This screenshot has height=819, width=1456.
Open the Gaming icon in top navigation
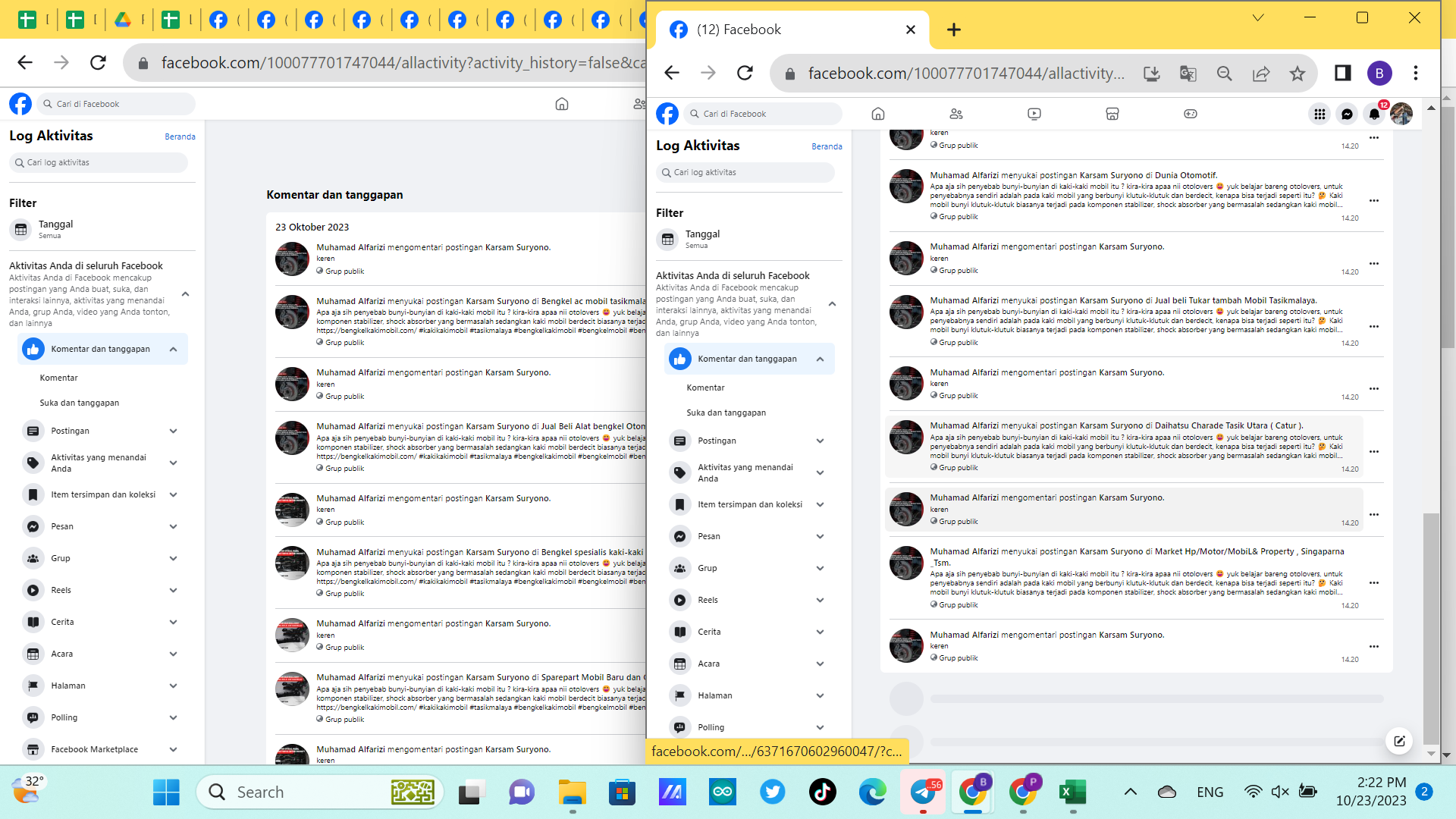(1191, 114)
